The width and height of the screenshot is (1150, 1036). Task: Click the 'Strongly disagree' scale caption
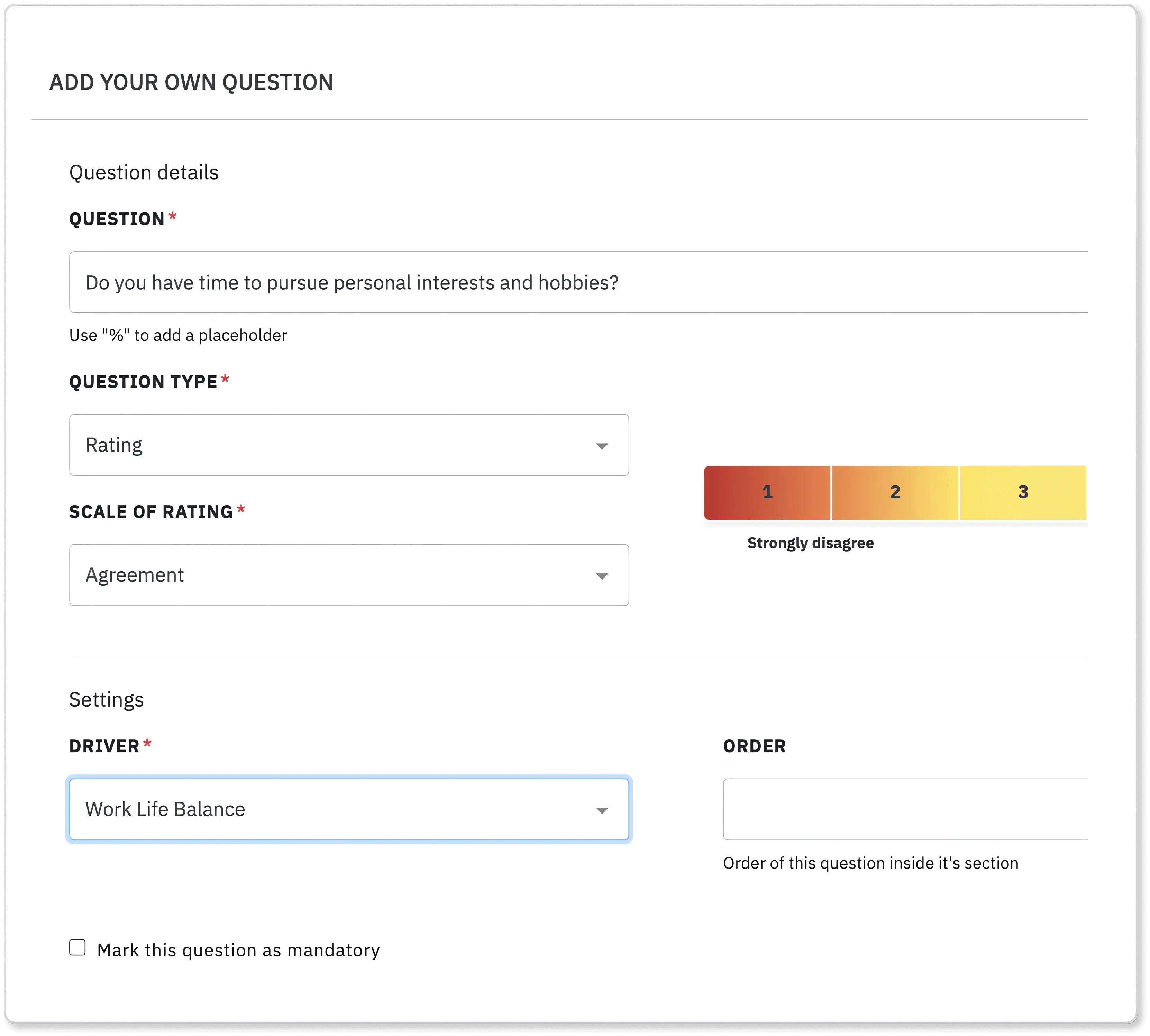810,543
